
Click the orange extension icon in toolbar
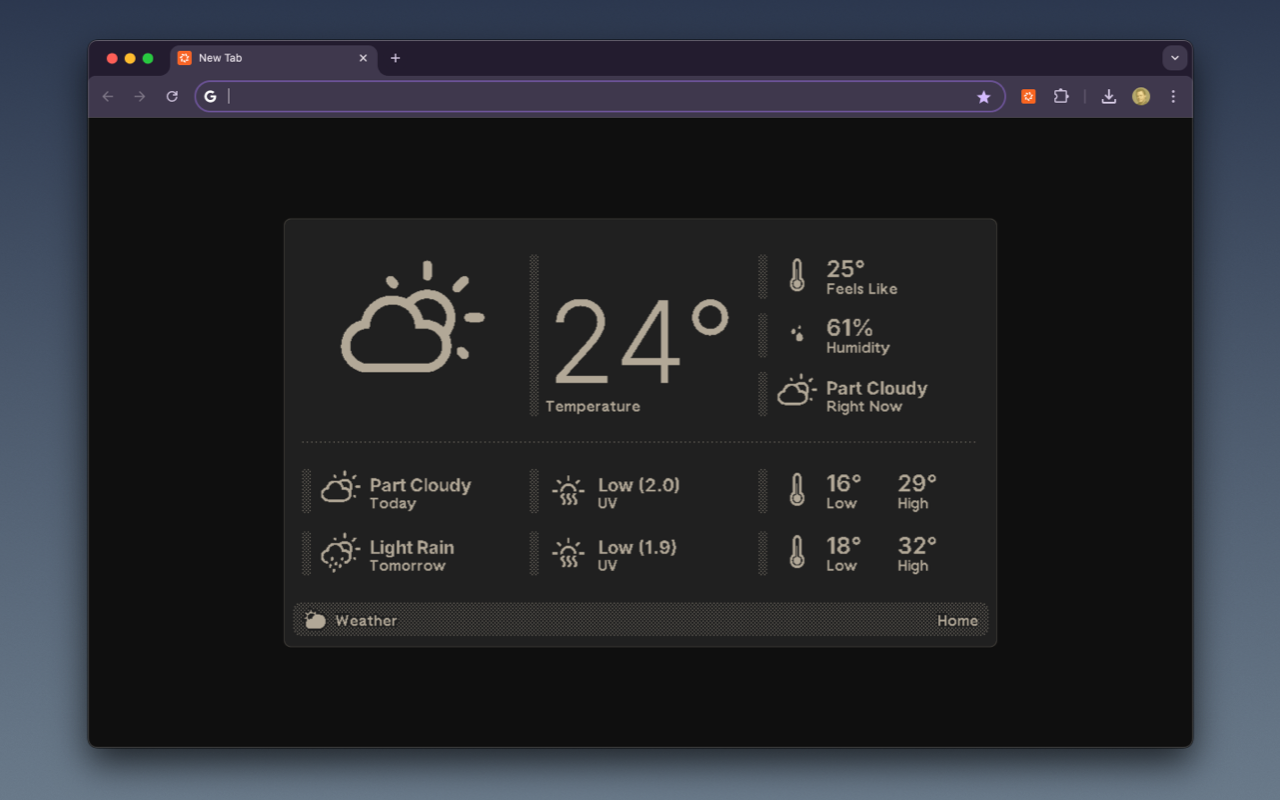[1028, 96]
